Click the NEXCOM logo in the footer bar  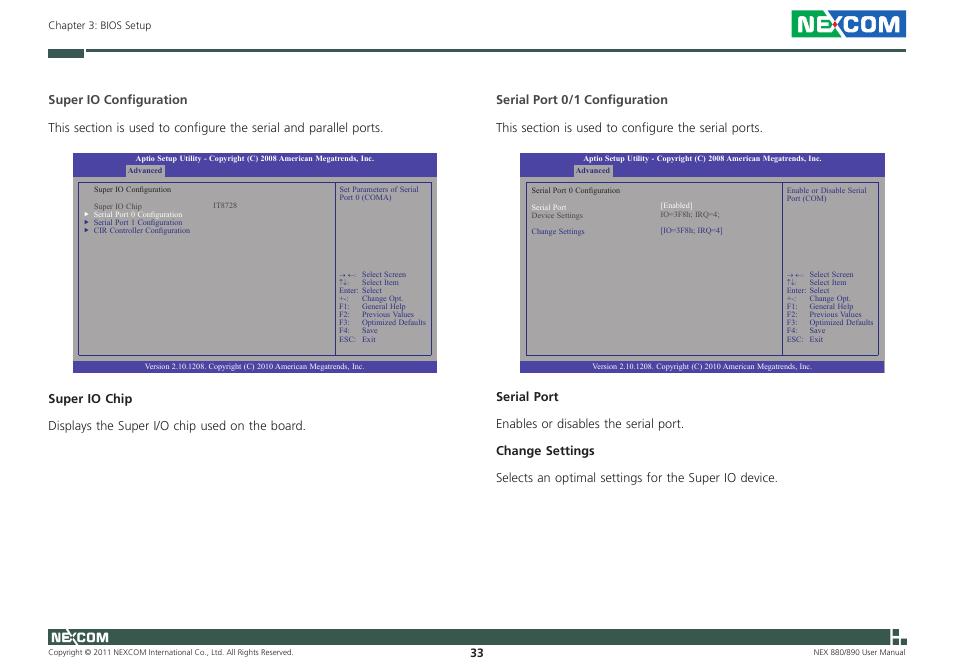point(80,637)
